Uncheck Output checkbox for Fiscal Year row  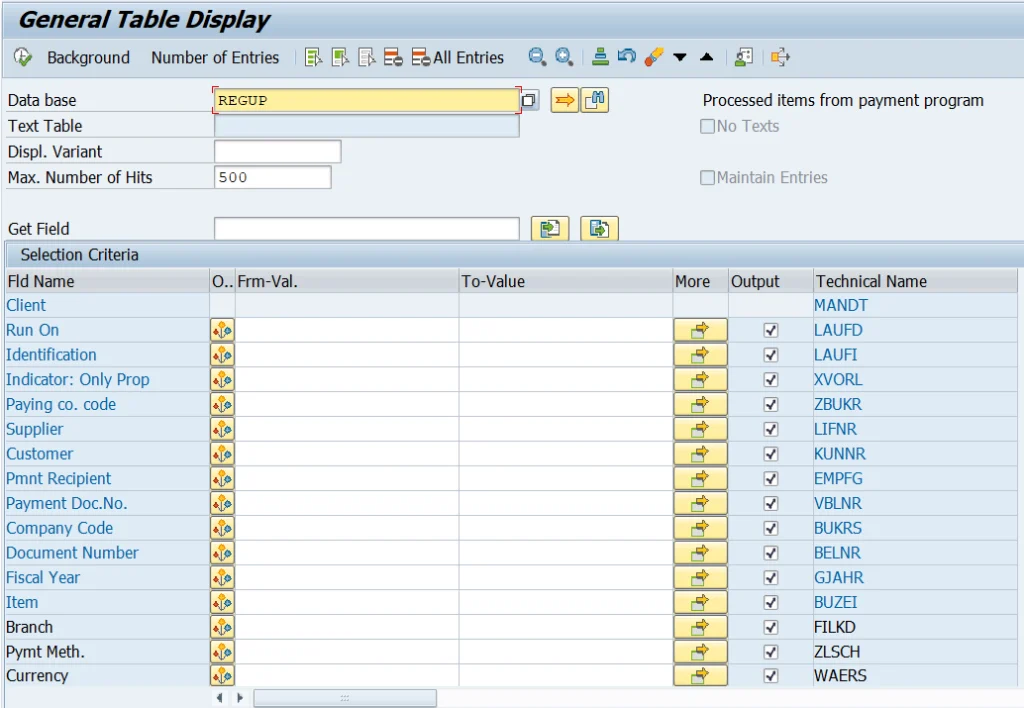coord(771,578)
